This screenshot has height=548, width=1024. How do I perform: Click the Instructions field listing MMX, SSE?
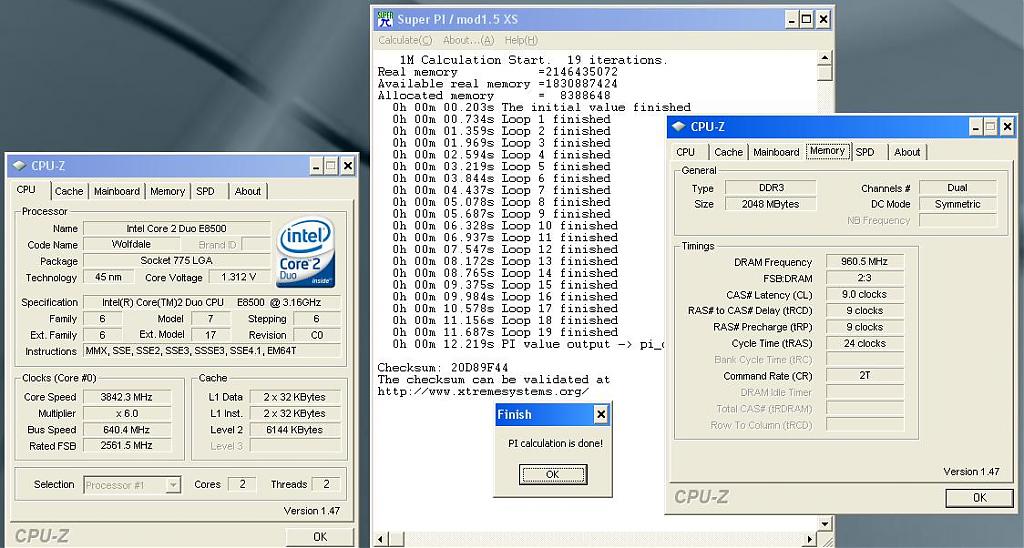coord(212,351)
